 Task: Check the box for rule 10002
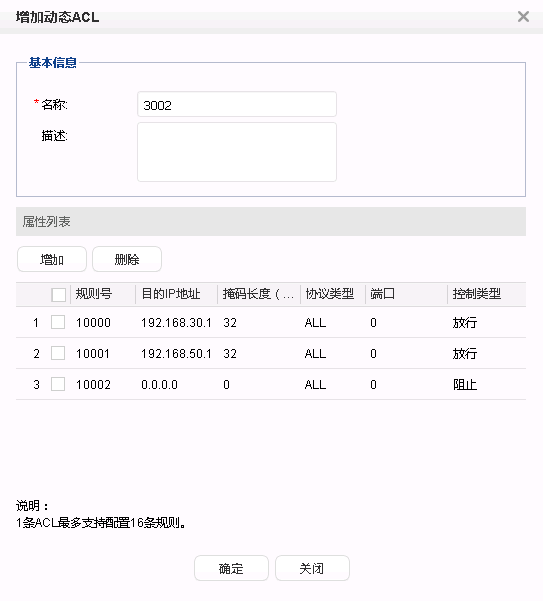(58, 384)
